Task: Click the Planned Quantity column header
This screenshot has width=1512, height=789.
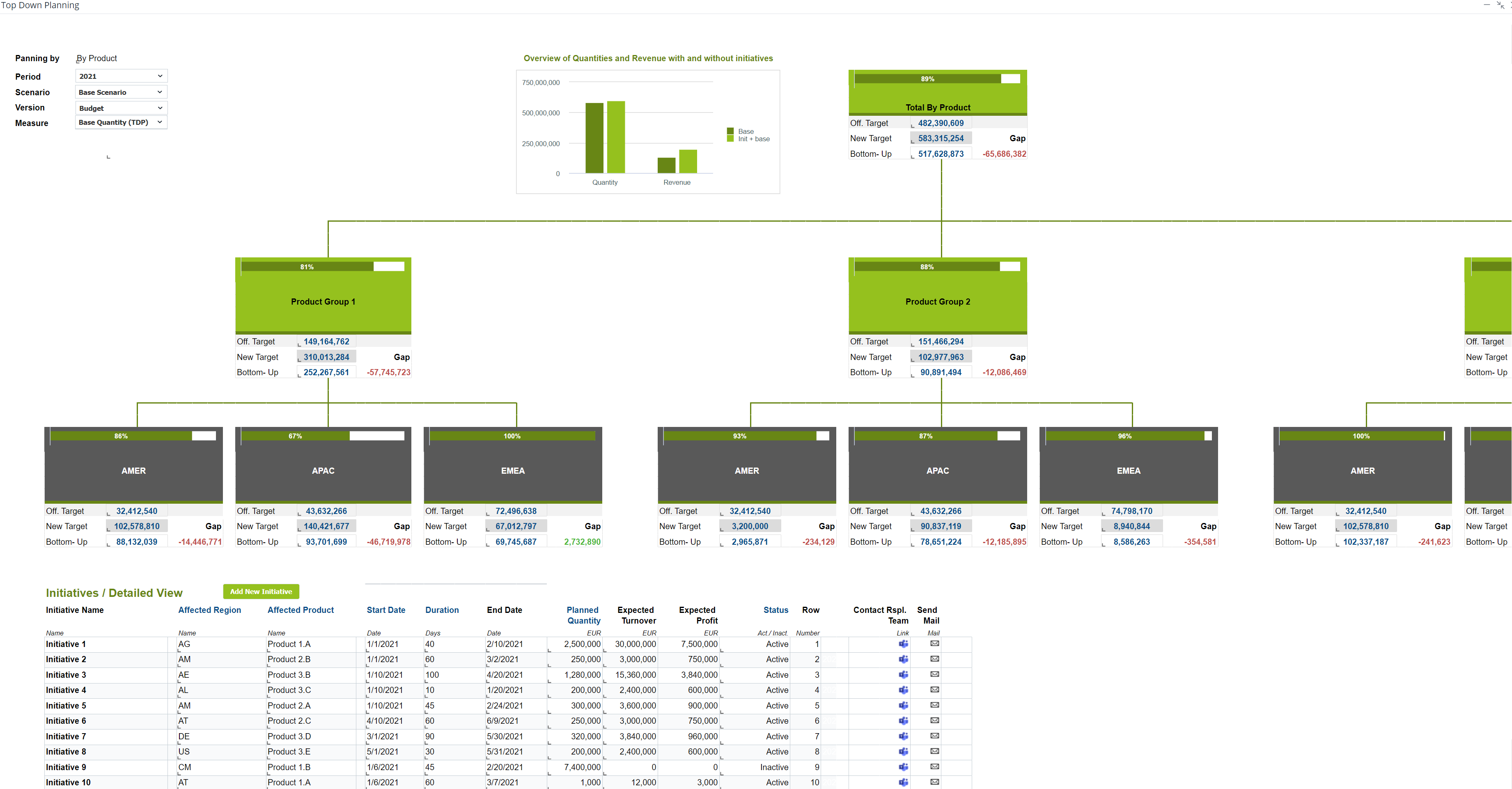Action: 583,615
